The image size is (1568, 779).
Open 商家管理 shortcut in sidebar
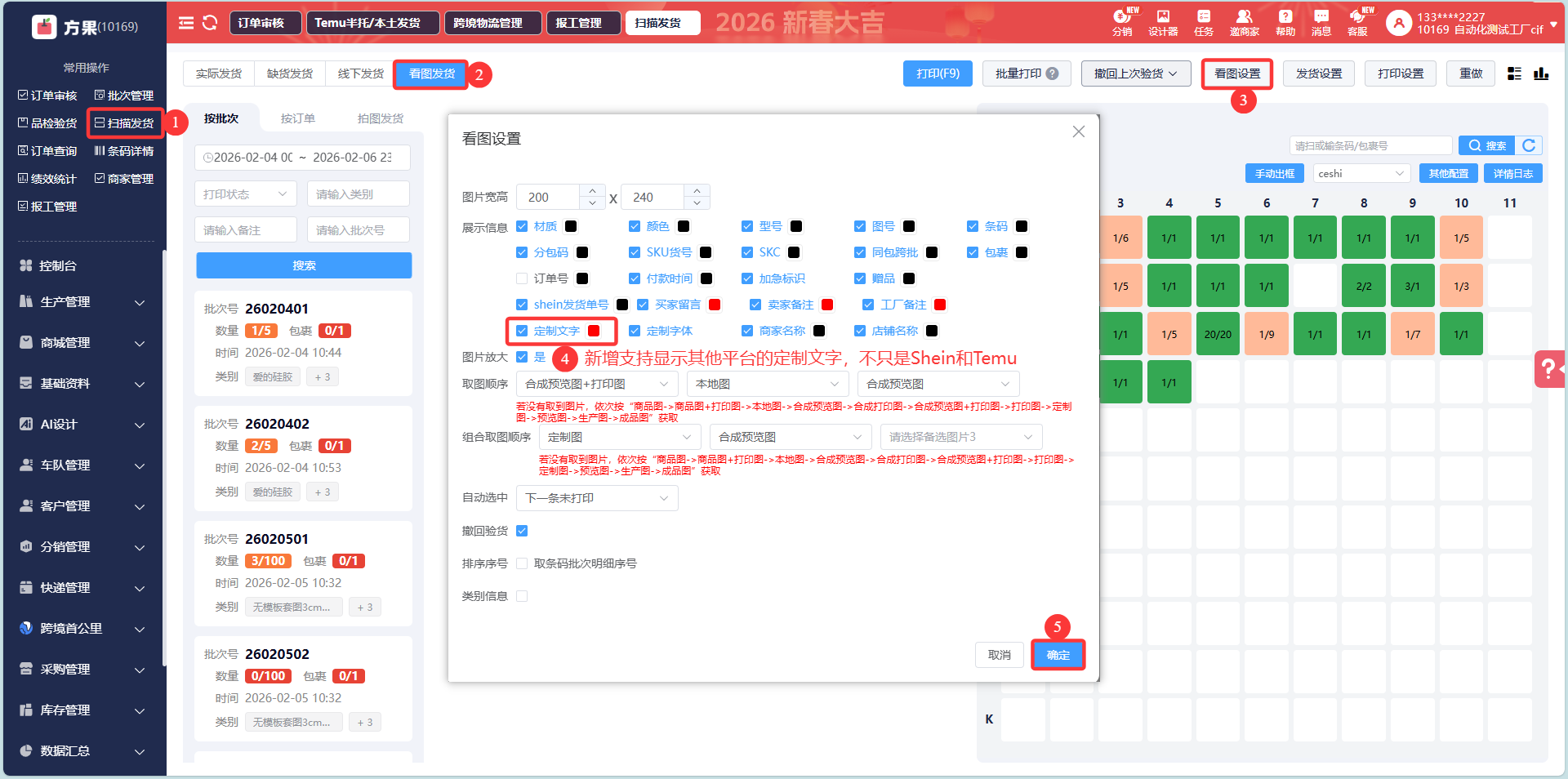[x=124, y=179]
